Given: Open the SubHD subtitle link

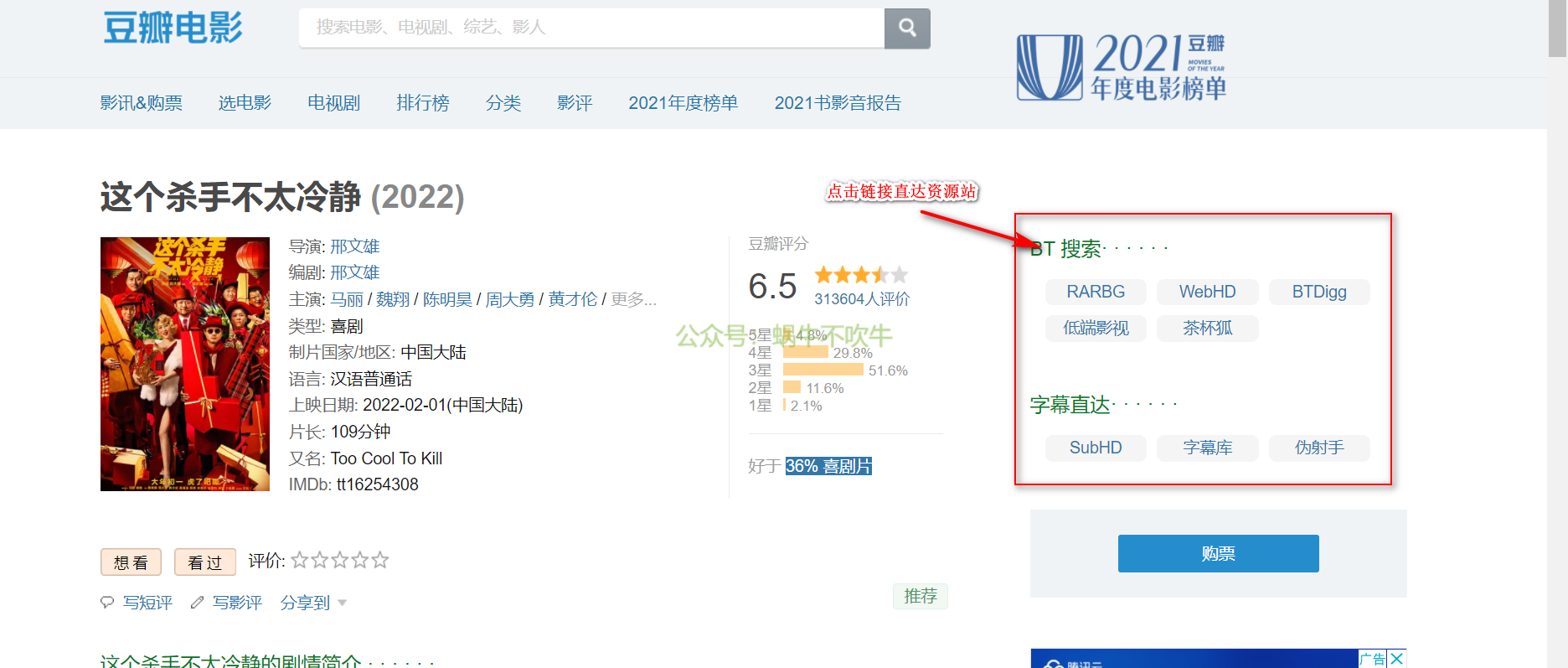Looking at the screenshot, I should pos(1095,448).
